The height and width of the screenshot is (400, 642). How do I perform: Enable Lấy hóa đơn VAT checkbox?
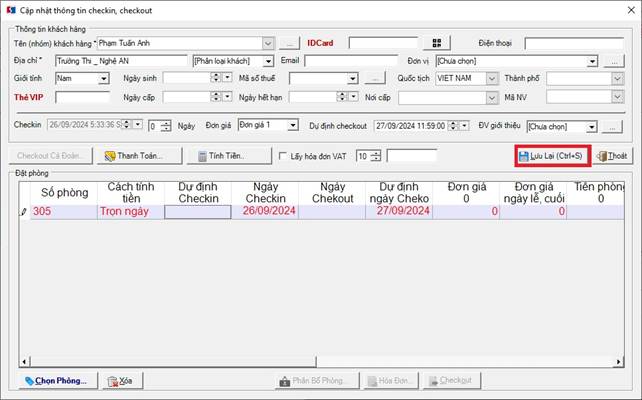tap(283, 156)
